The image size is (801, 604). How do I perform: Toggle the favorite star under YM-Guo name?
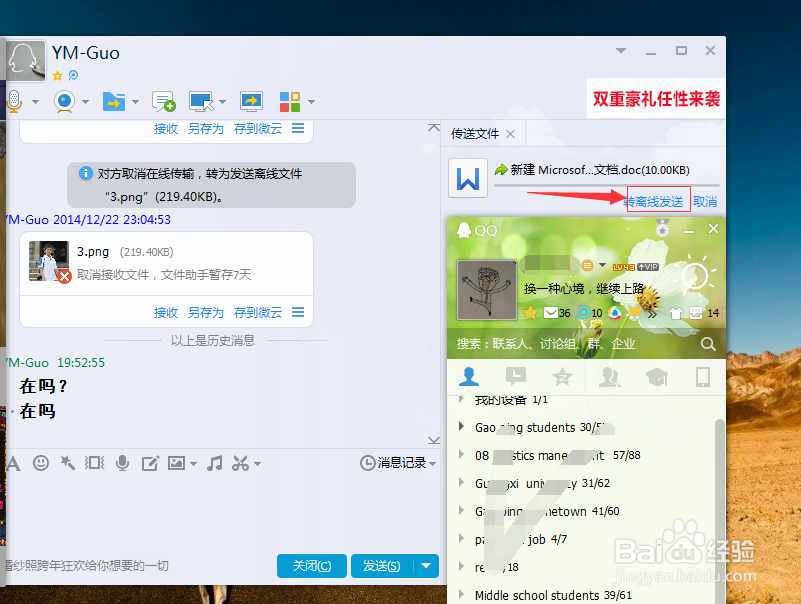point(58,74)
